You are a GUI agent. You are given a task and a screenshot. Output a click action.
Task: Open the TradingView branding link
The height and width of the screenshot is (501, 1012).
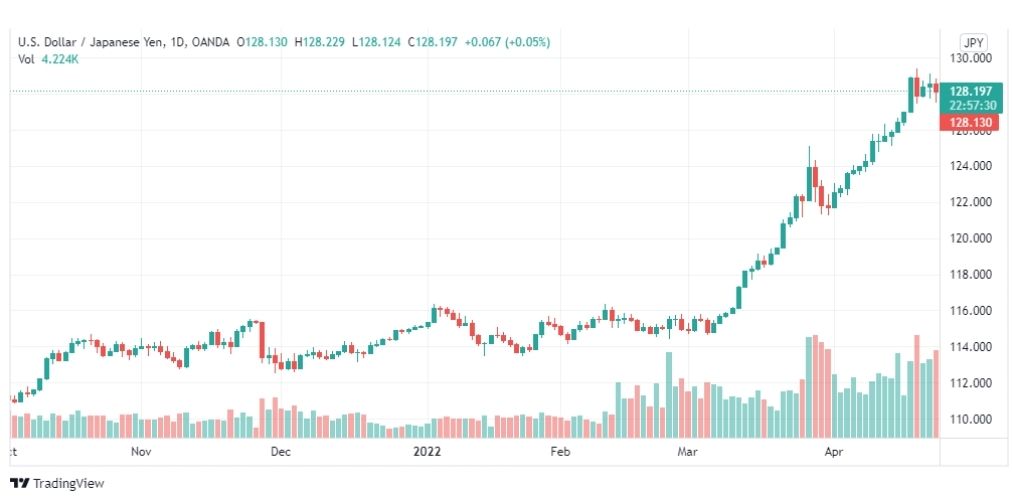[x=57, y=483]
